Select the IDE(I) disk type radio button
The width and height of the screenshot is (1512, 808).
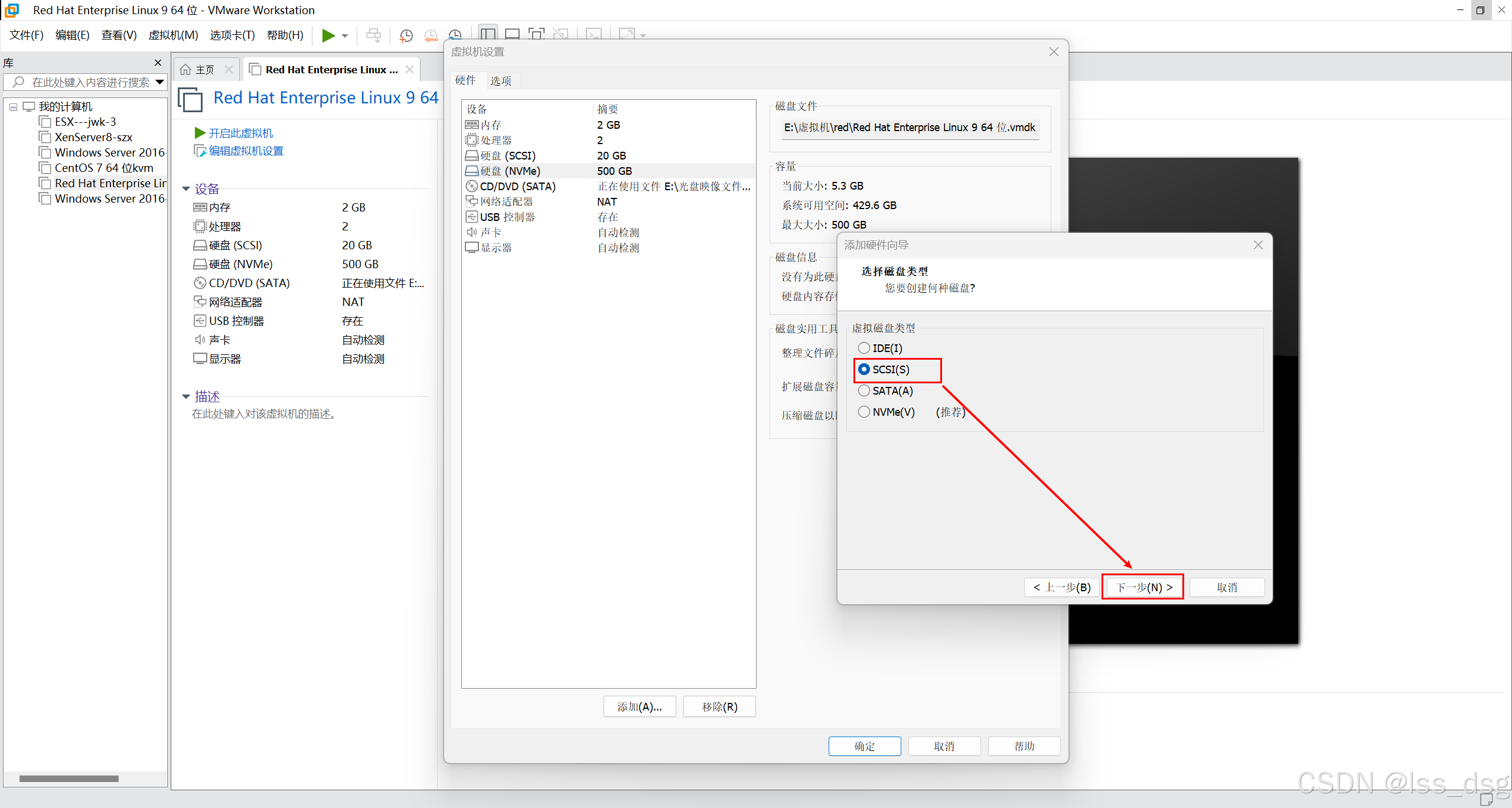pyautogui.click(x=864, y=348)
